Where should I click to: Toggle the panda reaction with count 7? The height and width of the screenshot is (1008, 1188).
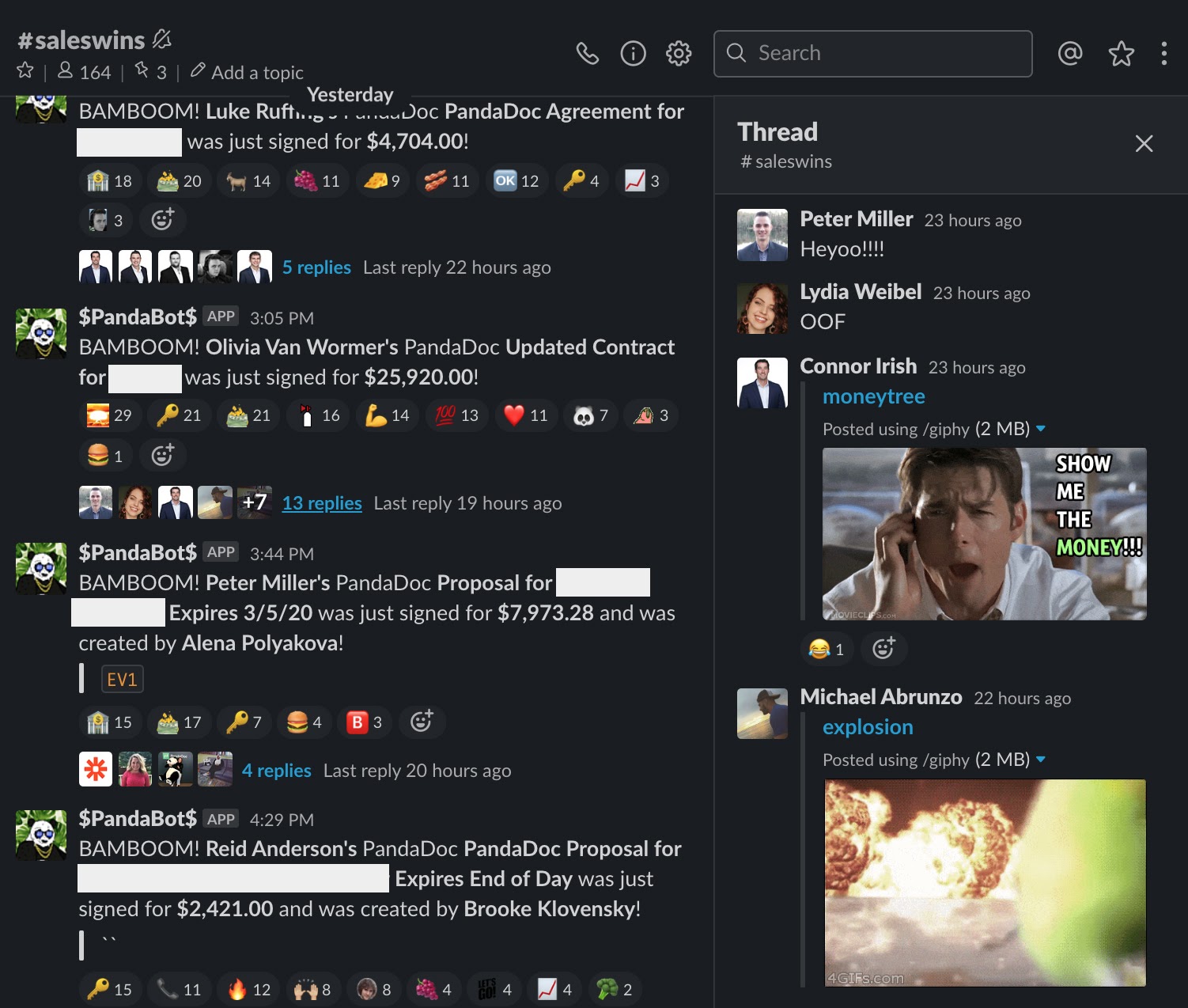[590, 415]
